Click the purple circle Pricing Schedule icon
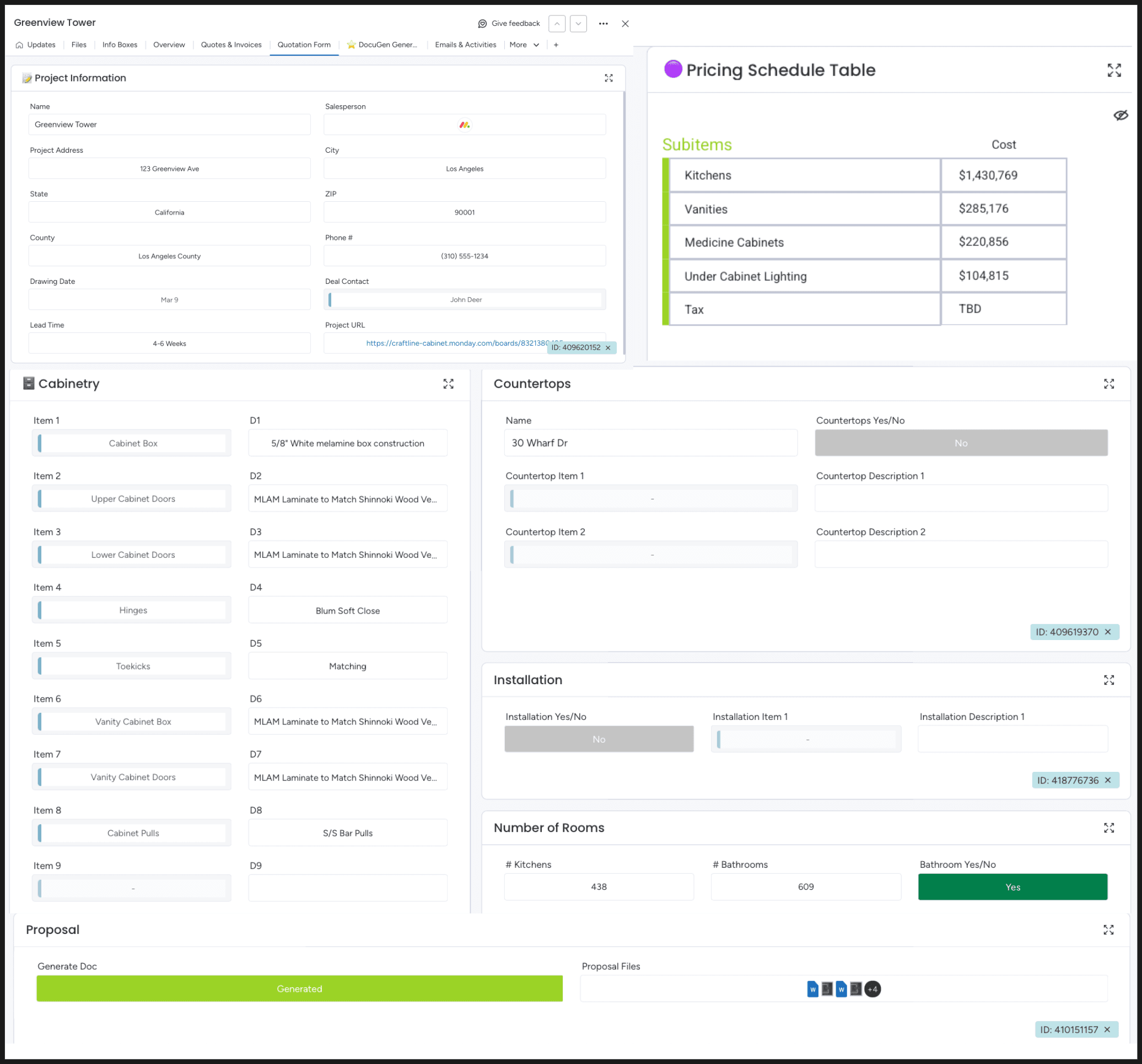1142x1064 pixels. point(672,69)
